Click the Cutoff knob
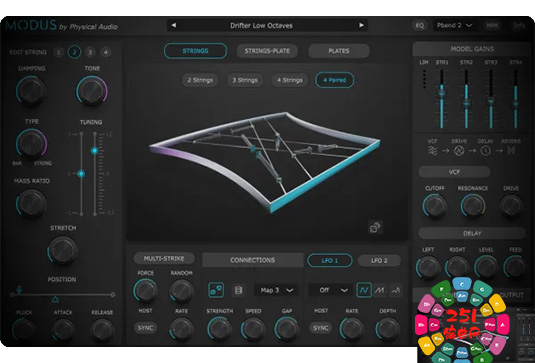535x363 pixels. [435, 206]
